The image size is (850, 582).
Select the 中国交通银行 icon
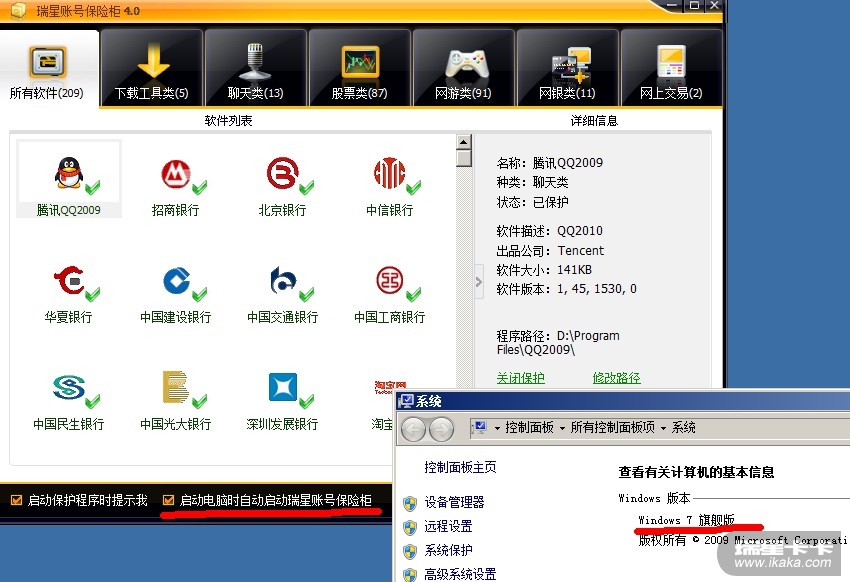point(282,280)
